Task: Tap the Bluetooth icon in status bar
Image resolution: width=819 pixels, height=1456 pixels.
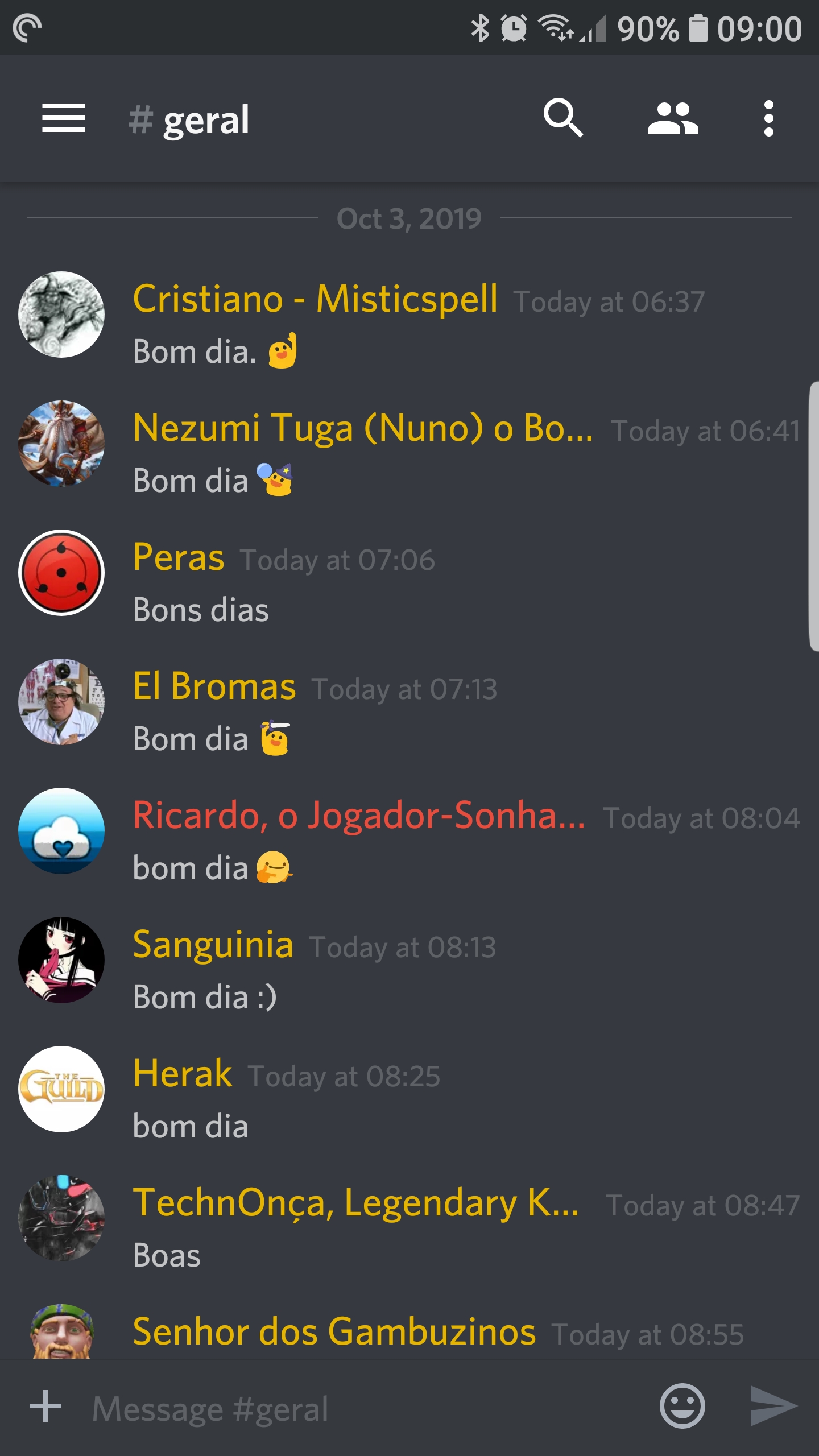Action: pyautogui.click(x=480, y=28)
